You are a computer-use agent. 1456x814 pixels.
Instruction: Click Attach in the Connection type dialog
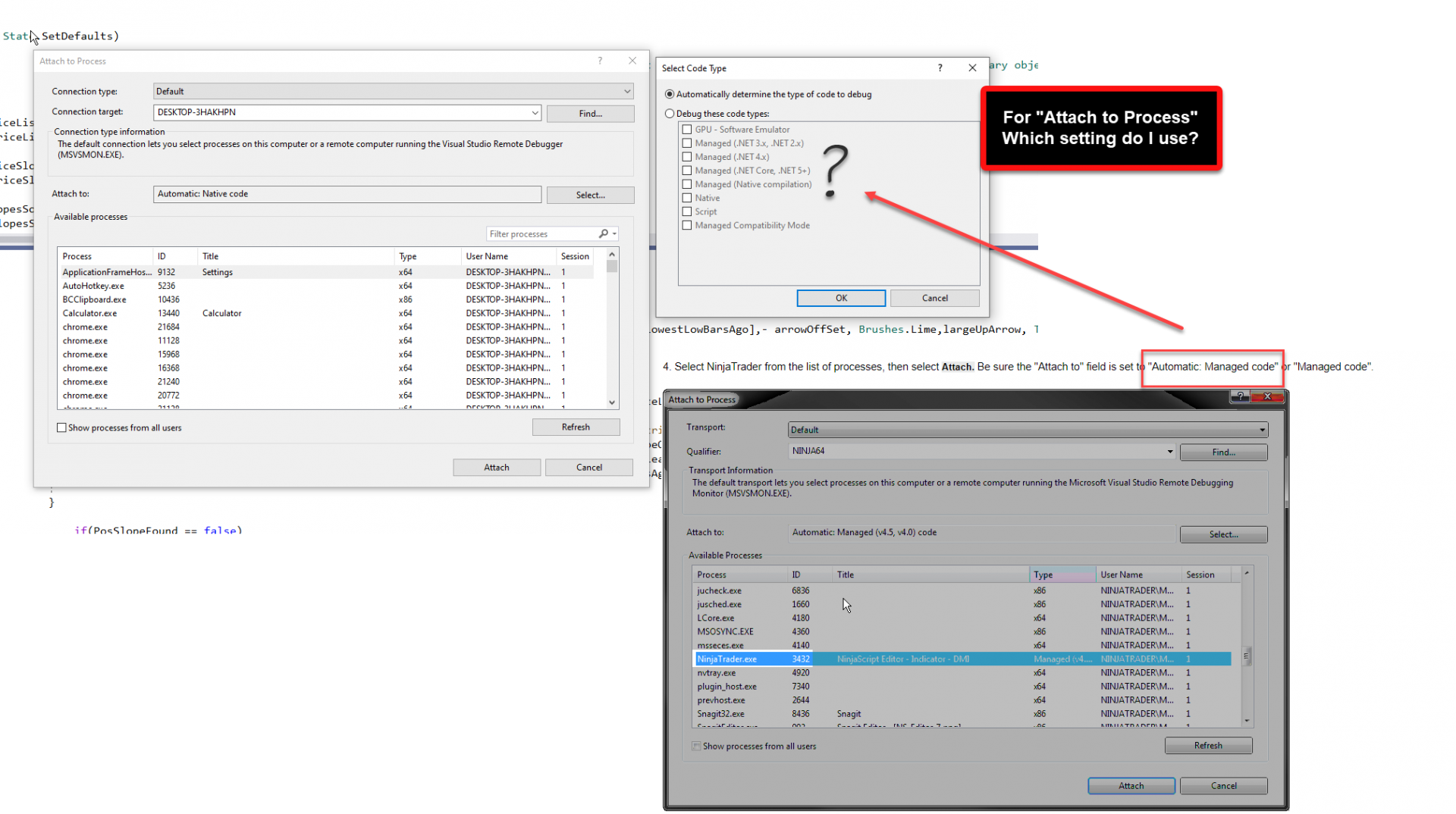(497, 468)
